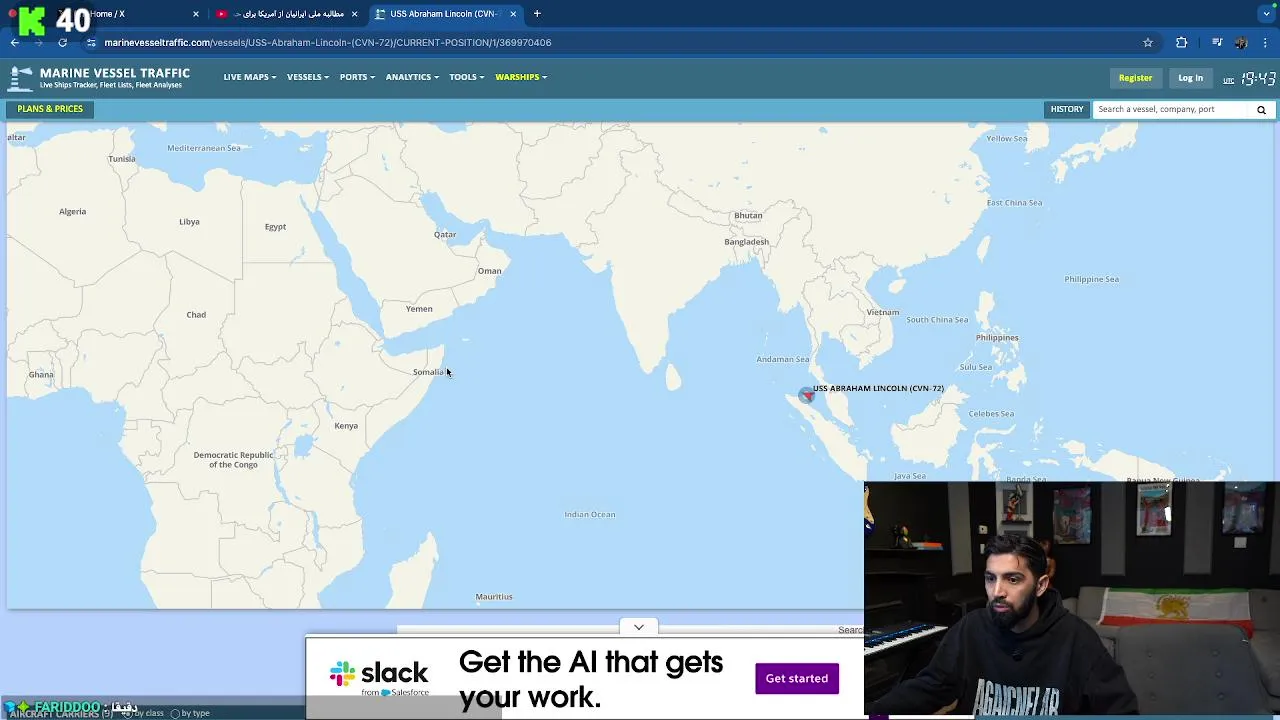Close the USS Abraham Lincoln tab
The image size is (1280, 720).
coord(513,14)
